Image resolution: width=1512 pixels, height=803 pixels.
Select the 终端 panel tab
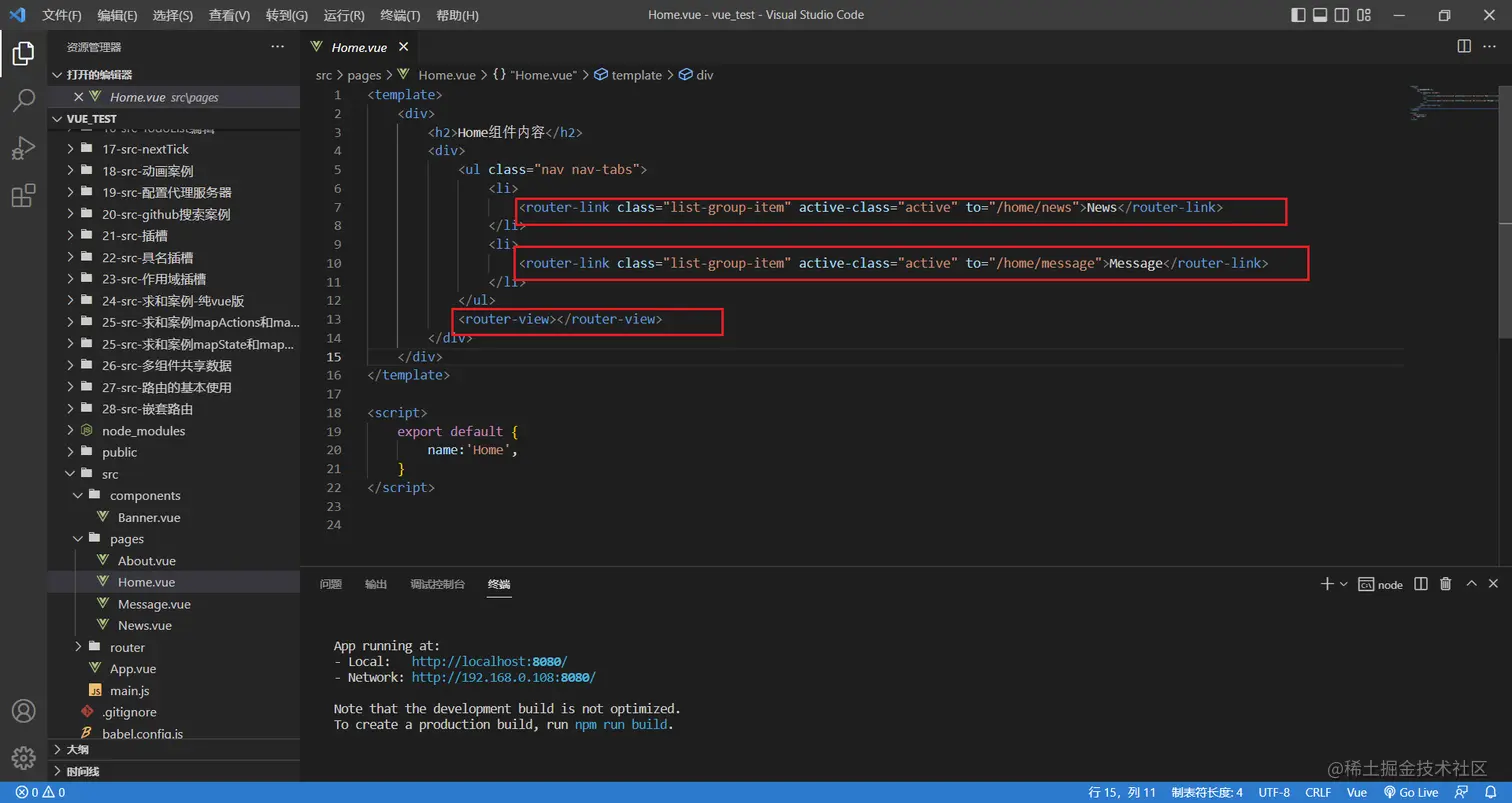click(x=499, y=584)
